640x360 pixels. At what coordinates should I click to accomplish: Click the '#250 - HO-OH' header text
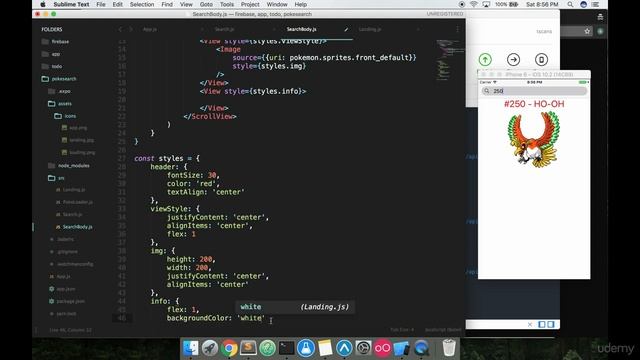(x=534, y=104)
